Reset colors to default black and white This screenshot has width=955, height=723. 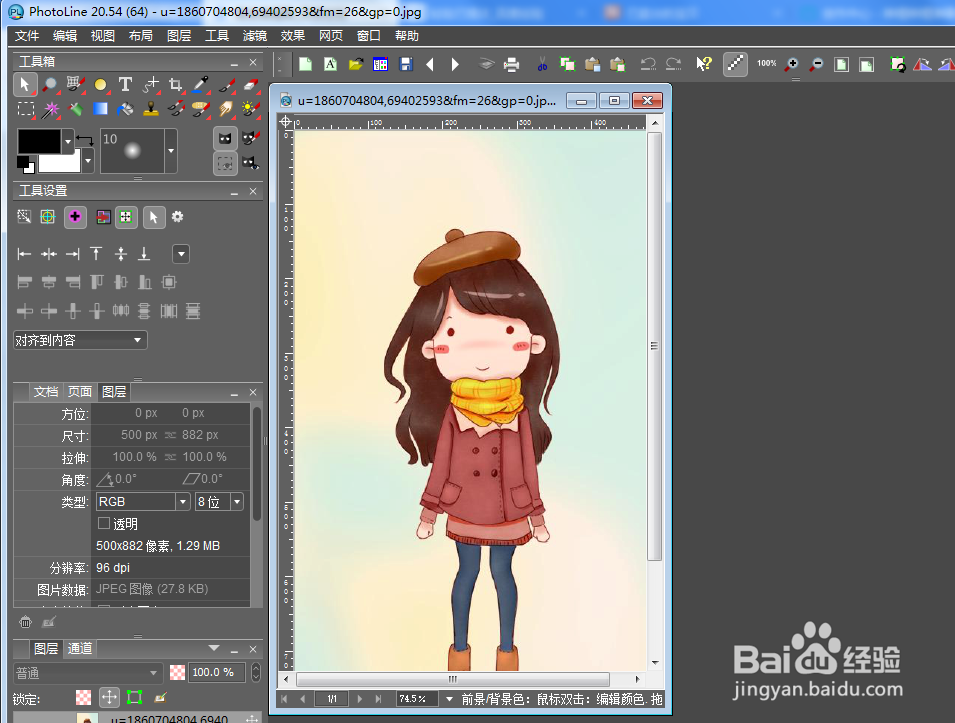point(25,165)
